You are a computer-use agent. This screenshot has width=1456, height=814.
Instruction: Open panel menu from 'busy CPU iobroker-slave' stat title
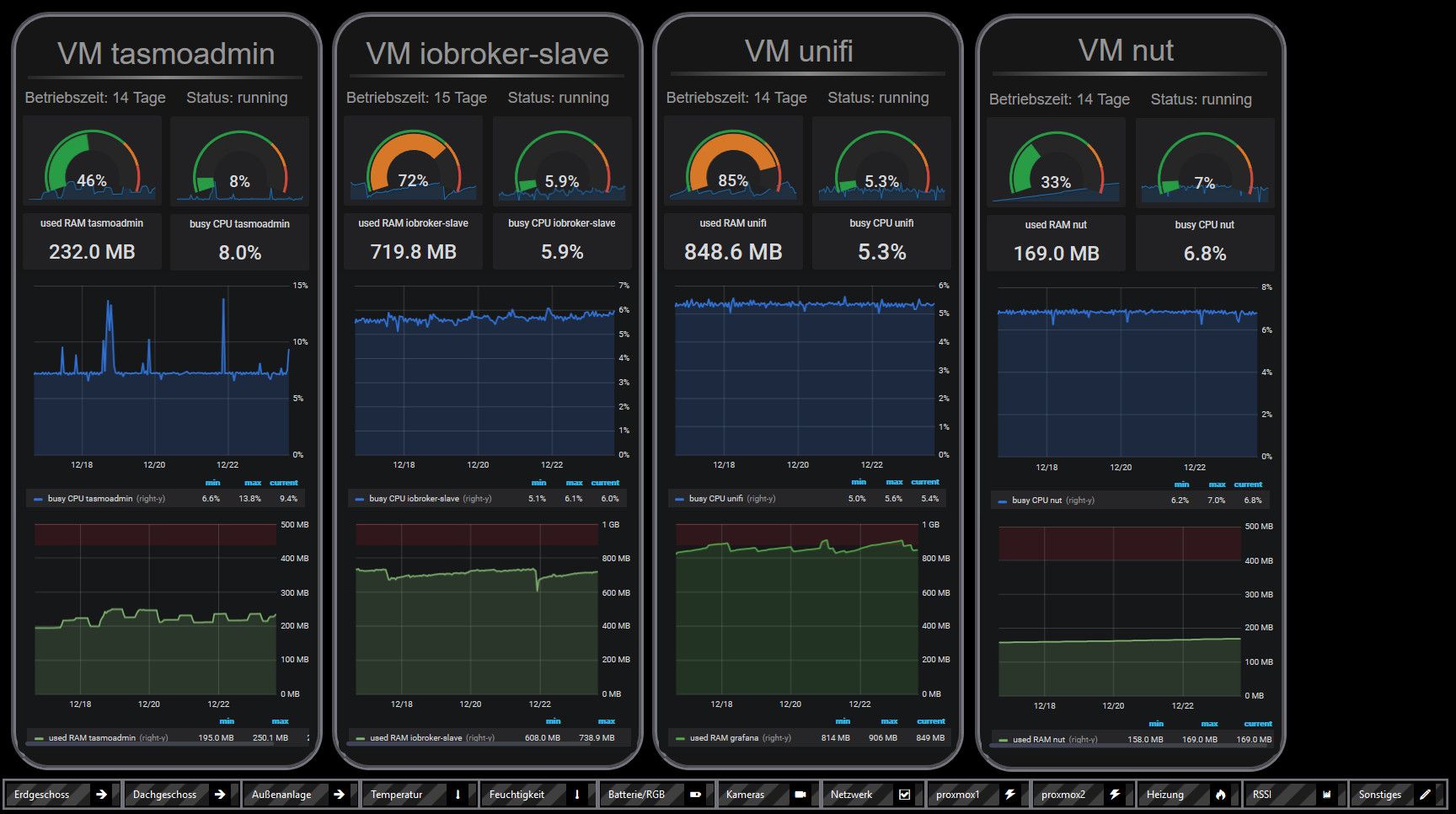click(x=562, y=223)
